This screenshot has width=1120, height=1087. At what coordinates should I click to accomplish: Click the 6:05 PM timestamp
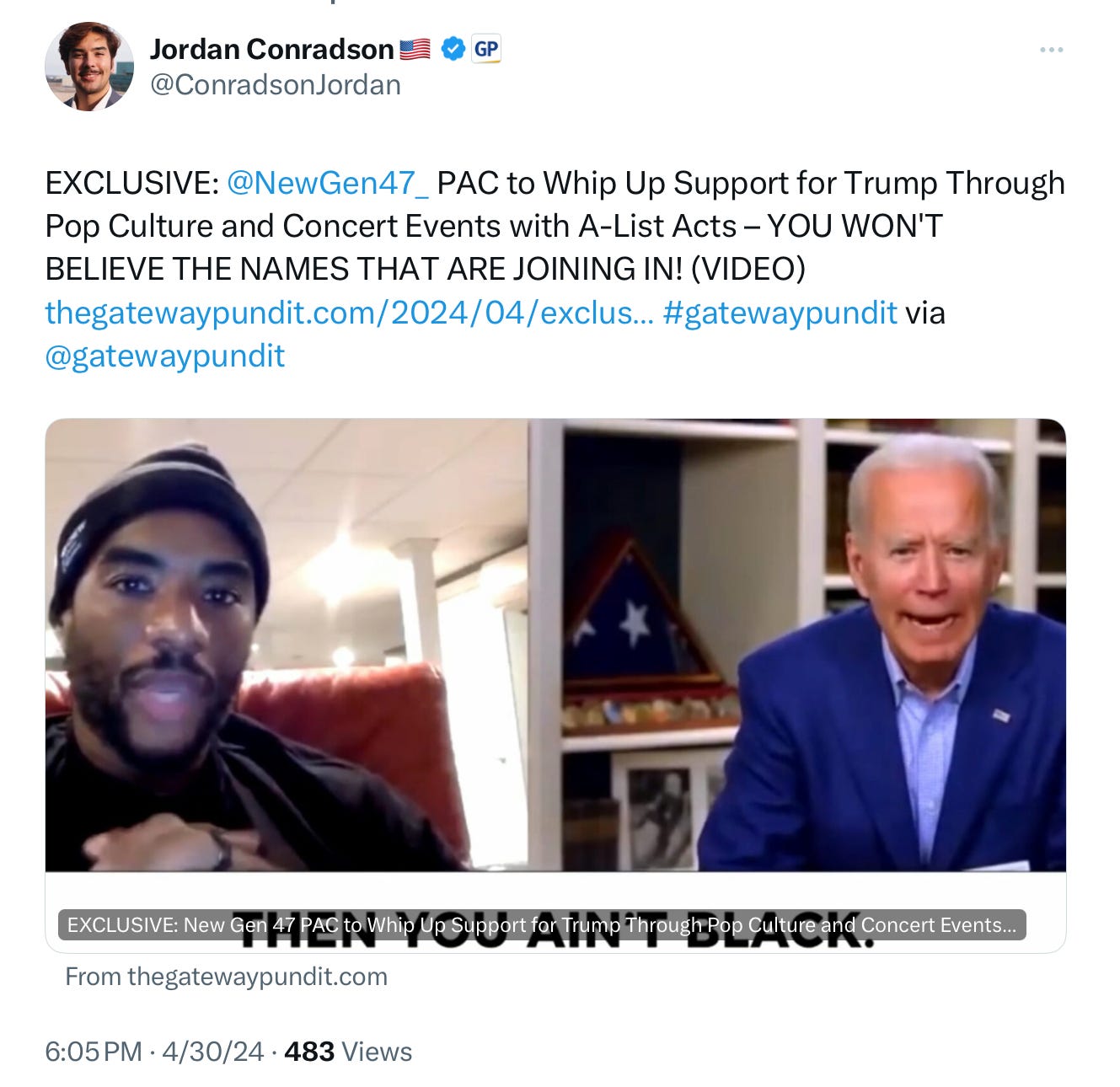[x=94, y=1052]
